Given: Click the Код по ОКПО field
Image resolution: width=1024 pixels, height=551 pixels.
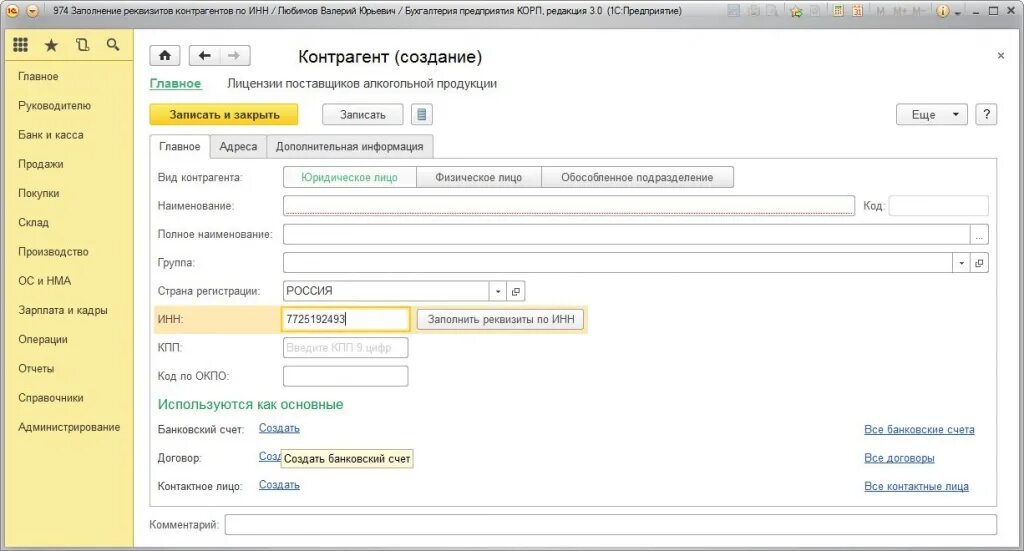Looking at the screenshot, I should 345,376.
